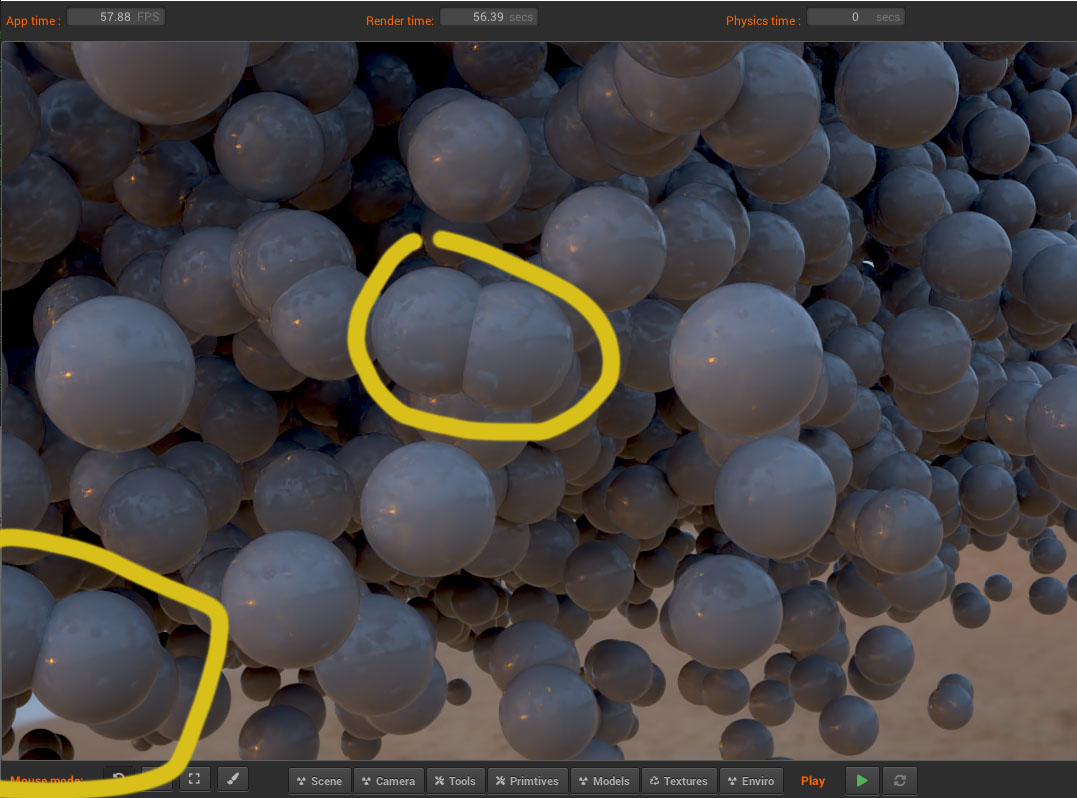Click the orange Play label
Screen dimensions: 1077x798
(x=812, y=780)
